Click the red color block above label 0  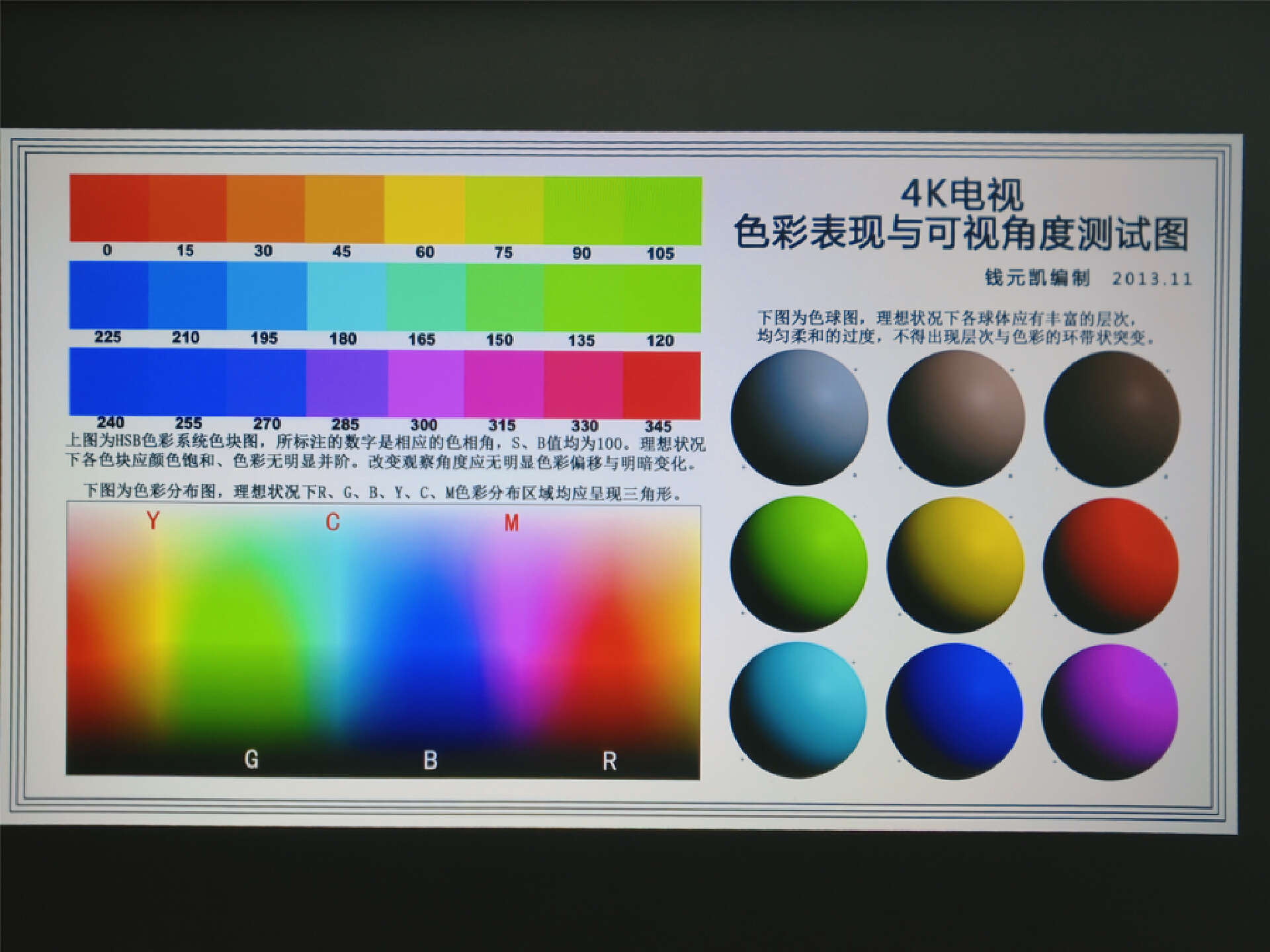coord(109,208)
